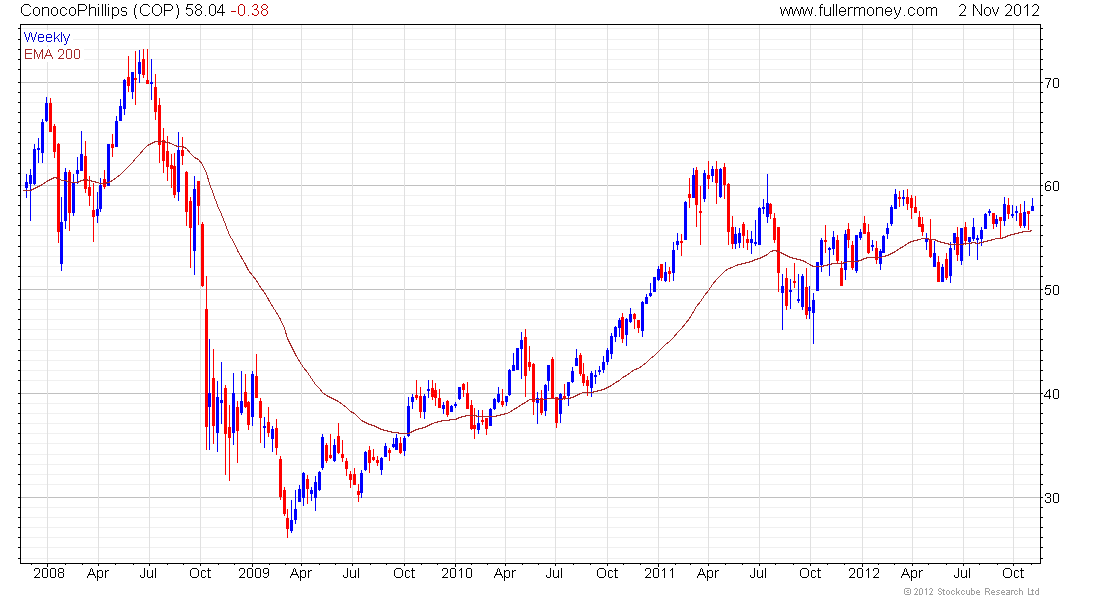
Task: Select the 2011 year label on time axis
Action: click(x=659, y=573)
